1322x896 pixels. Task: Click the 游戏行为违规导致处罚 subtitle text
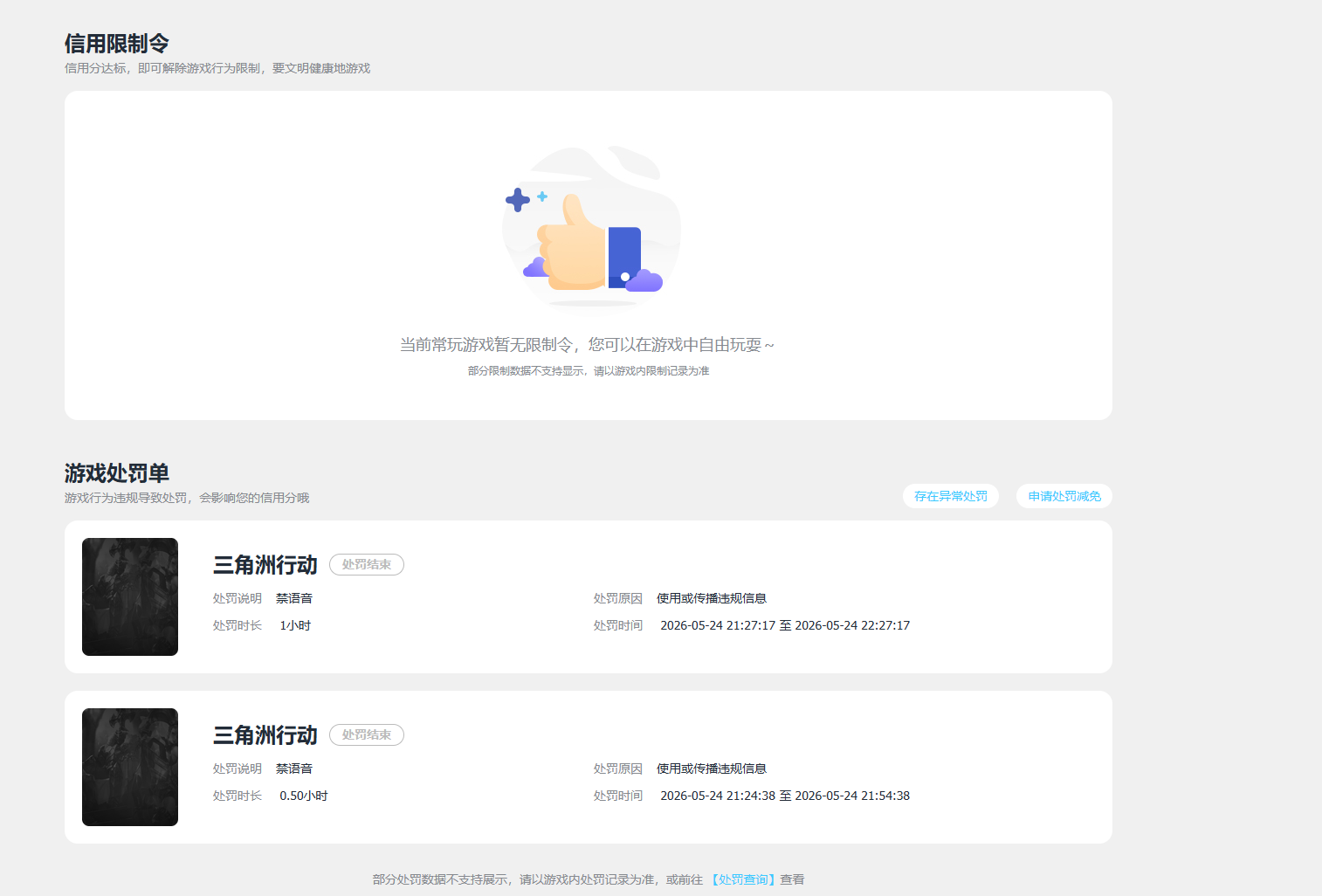[187, 498]
